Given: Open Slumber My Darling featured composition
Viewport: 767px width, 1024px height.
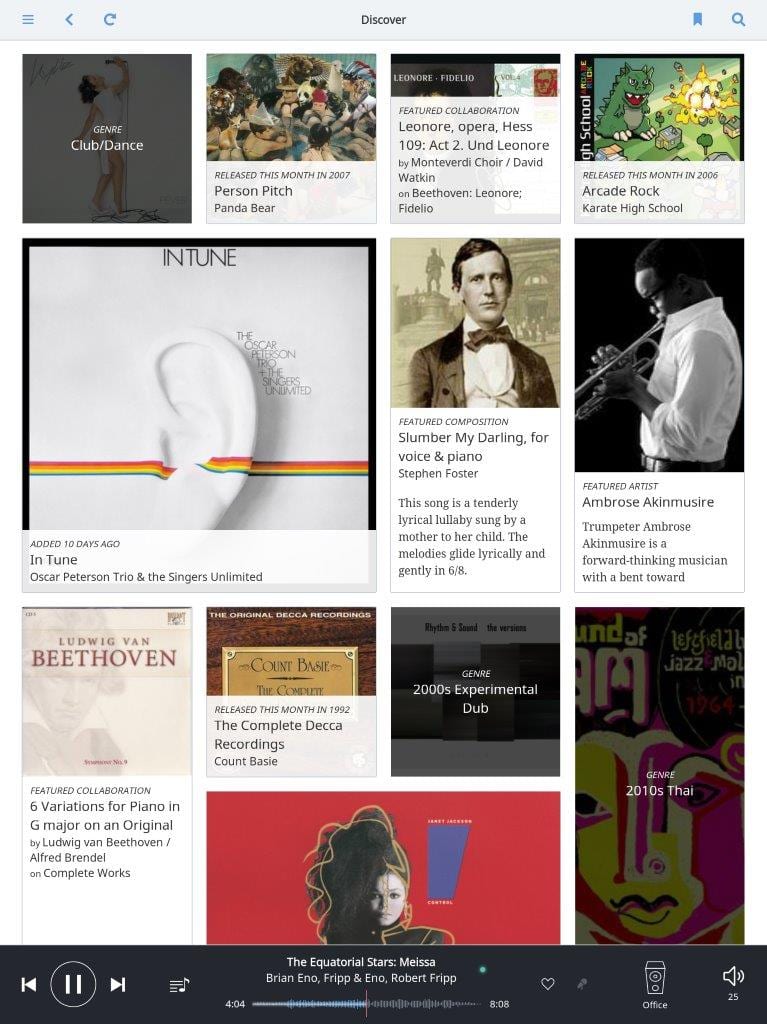Looking at the screenshot, I should [x=475, y=415].
